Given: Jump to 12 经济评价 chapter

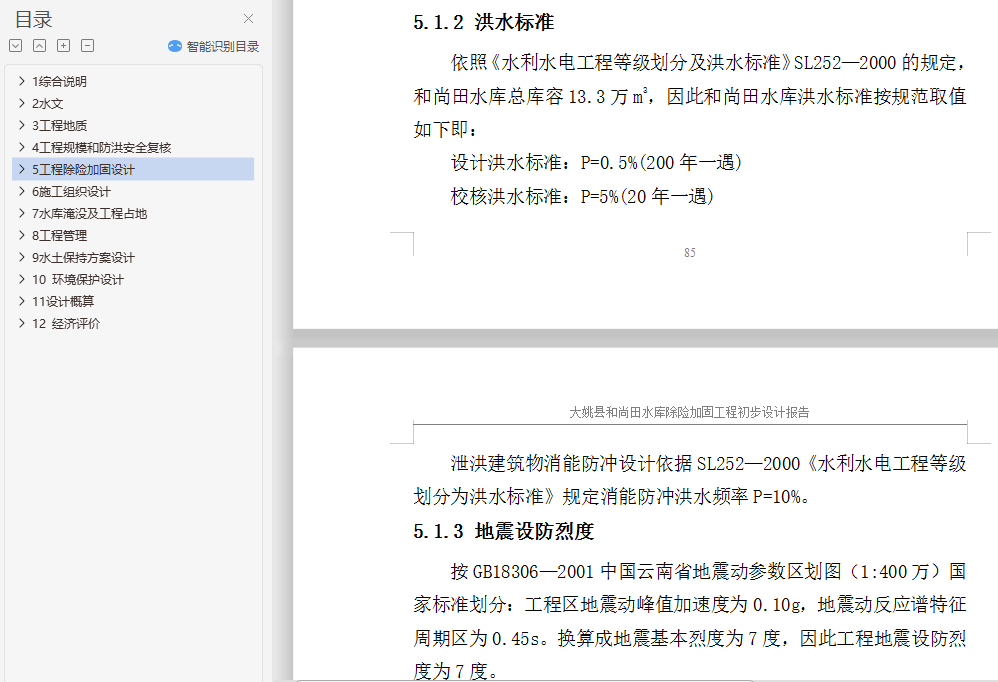Looking at the screenshot, I should pos(66,323).
